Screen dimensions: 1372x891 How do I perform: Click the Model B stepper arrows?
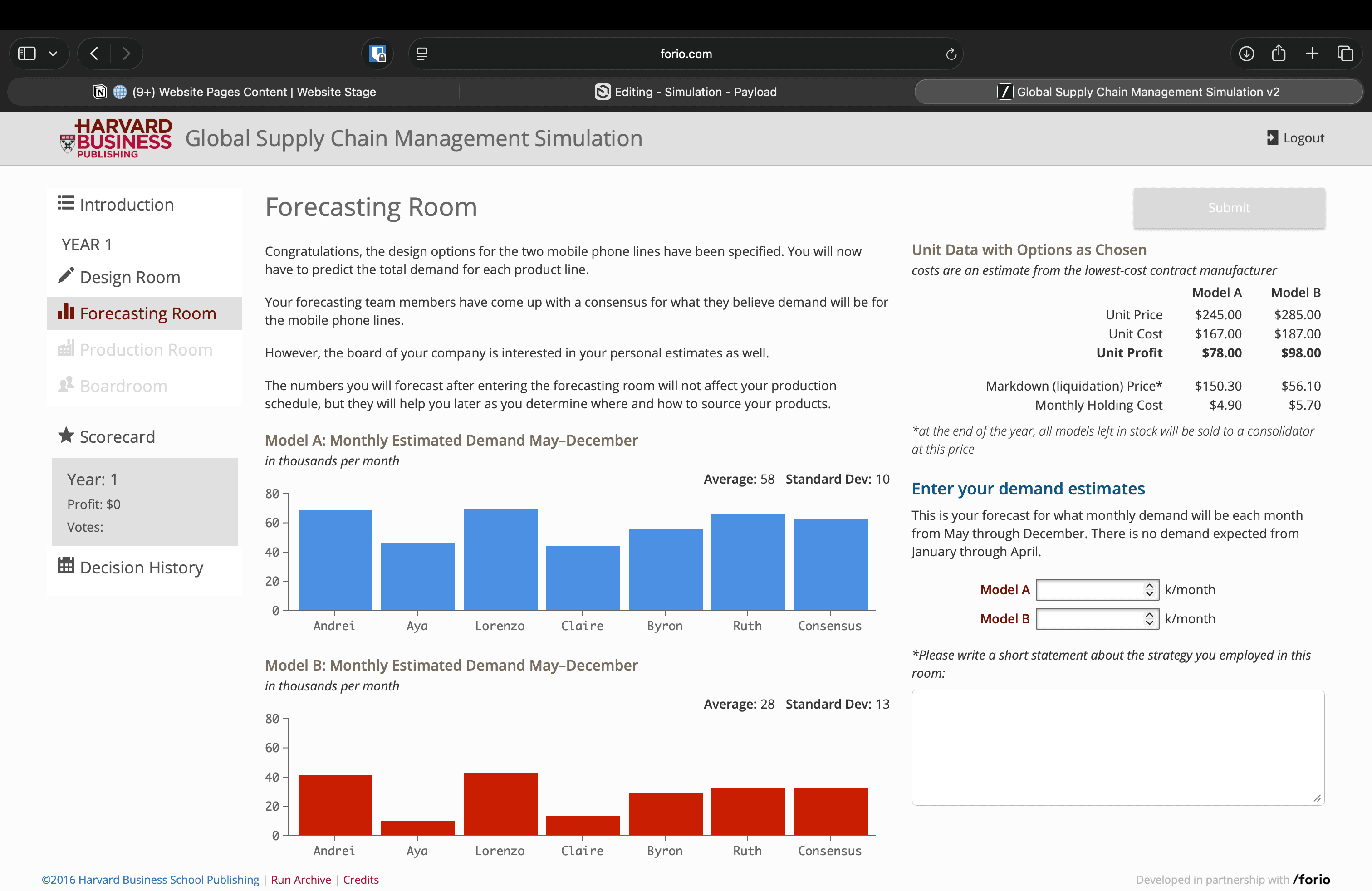[x=1149, y=619]
